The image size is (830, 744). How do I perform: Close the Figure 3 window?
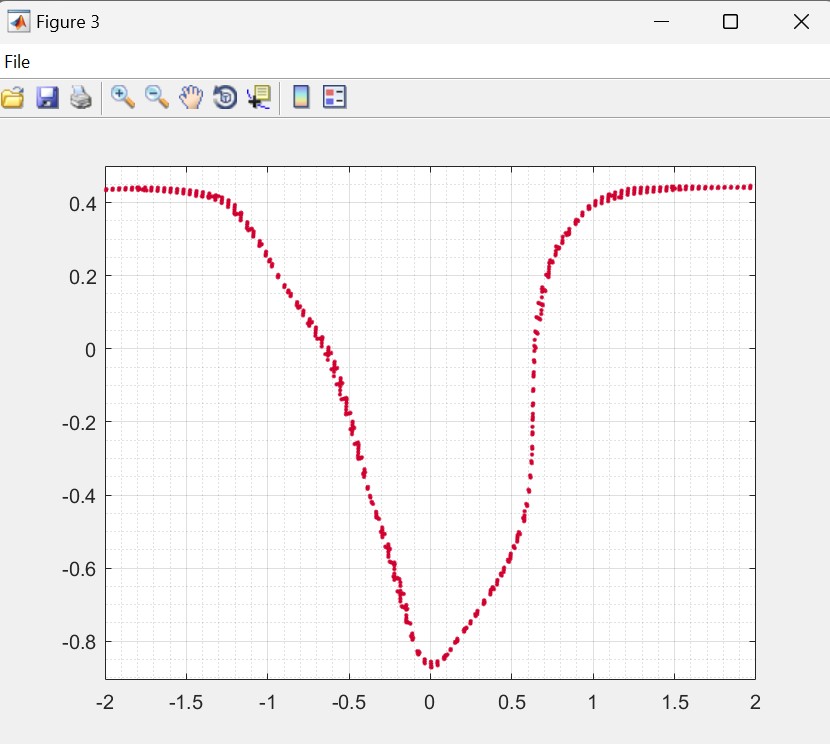point(800,22)
